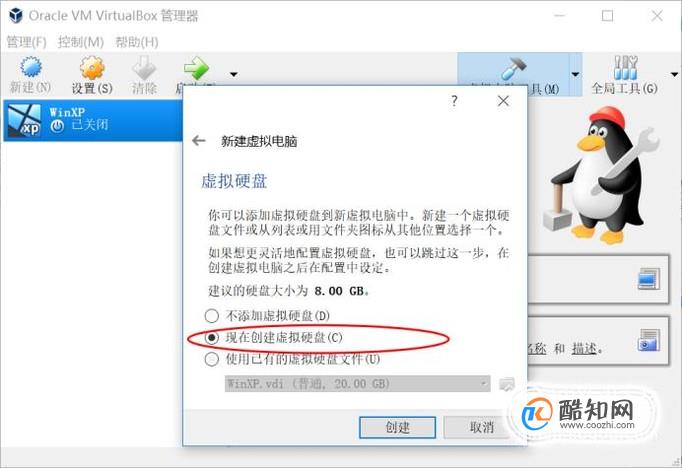Click the Discard (清除) arrow icon
This screenshot has width=682, height=468.
tap(144, 68)
